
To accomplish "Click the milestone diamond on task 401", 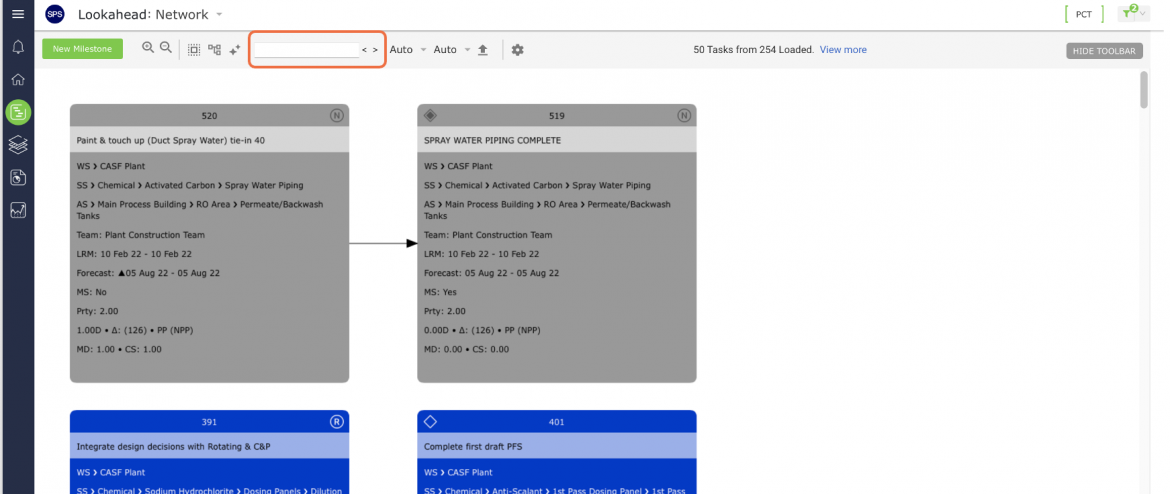I will click(430, 422).
